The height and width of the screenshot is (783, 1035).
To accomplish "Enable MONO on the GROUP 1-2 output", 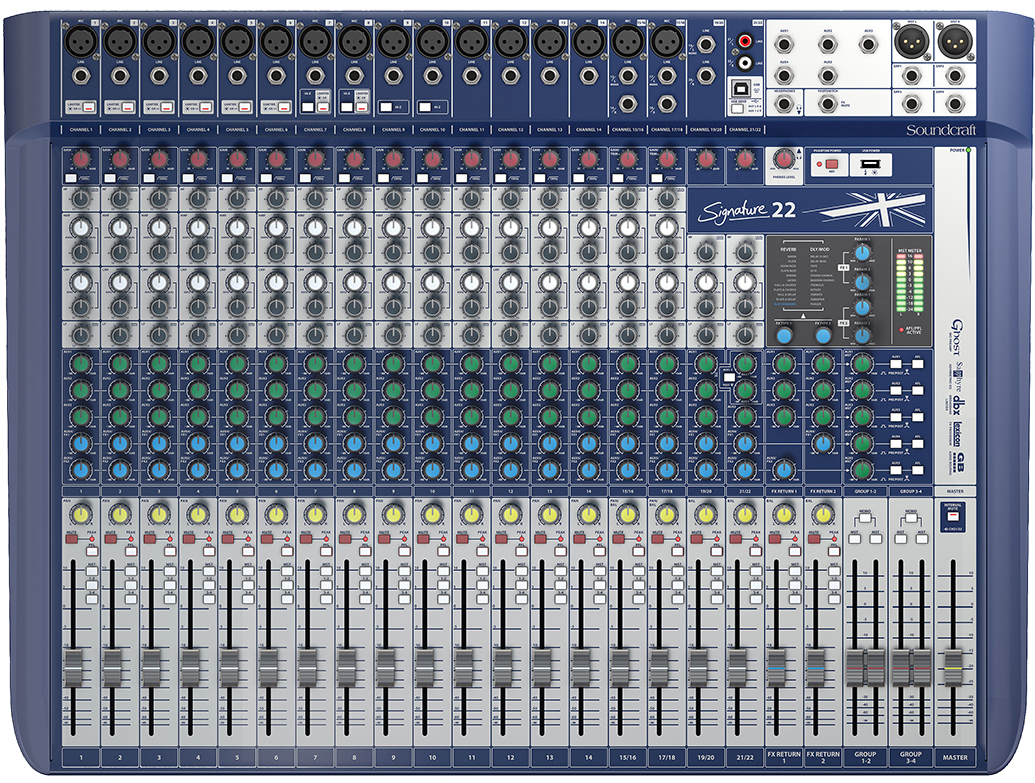I will [x=866, y=518].
